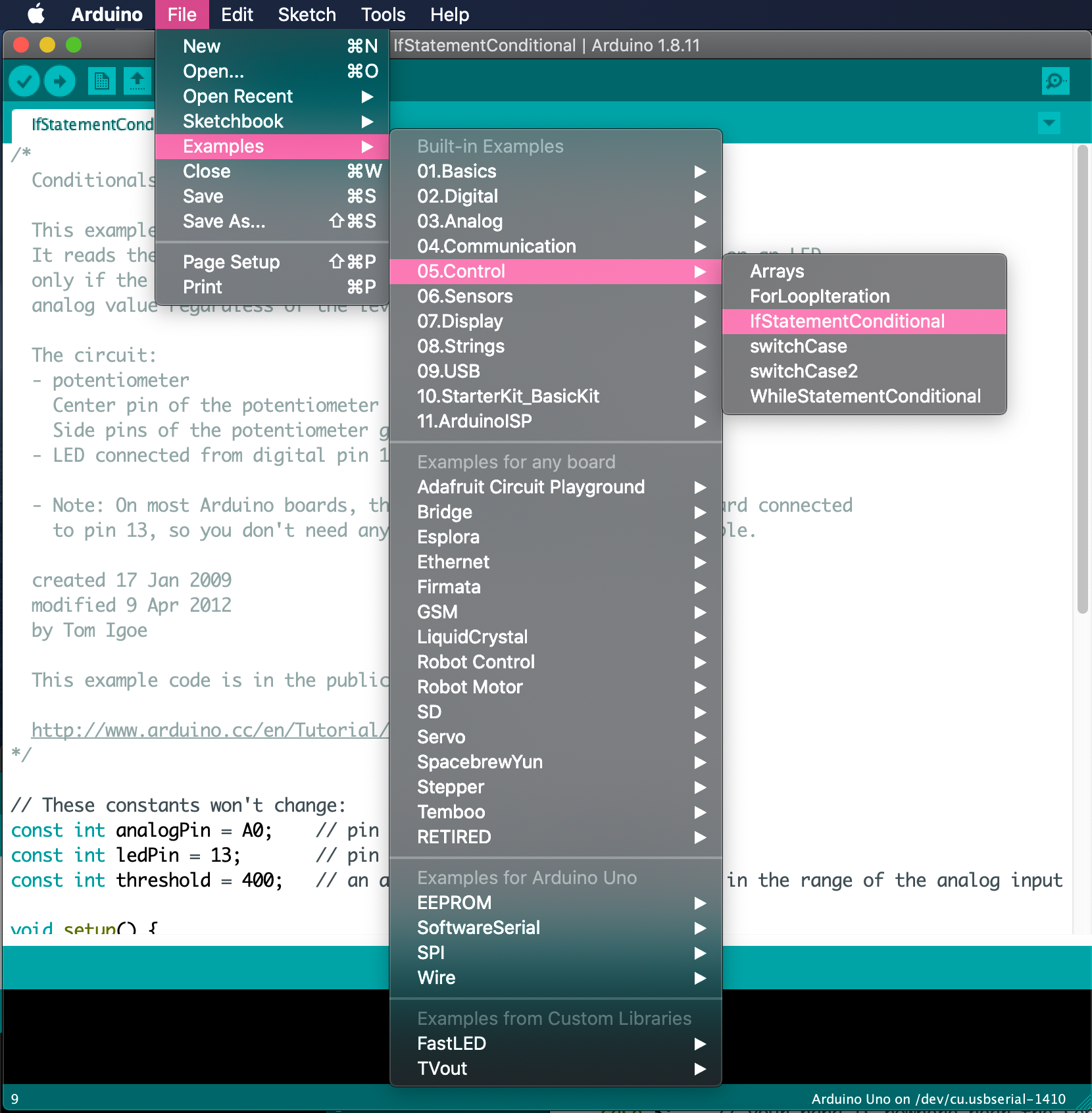Expand the Servo library examples

pyautogui.click(x=556, y=737)
